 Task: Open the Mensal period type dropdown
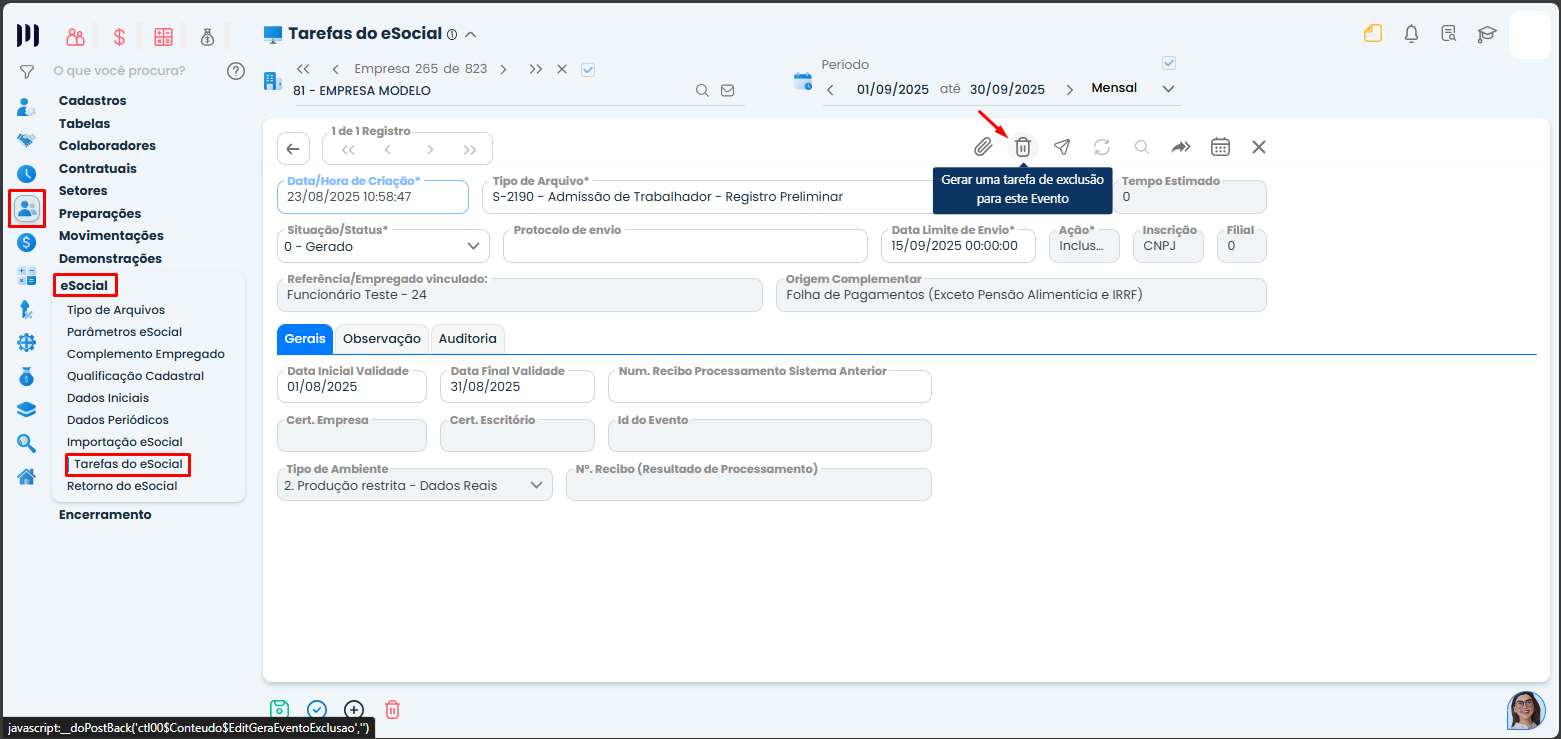click(1132, 89)
